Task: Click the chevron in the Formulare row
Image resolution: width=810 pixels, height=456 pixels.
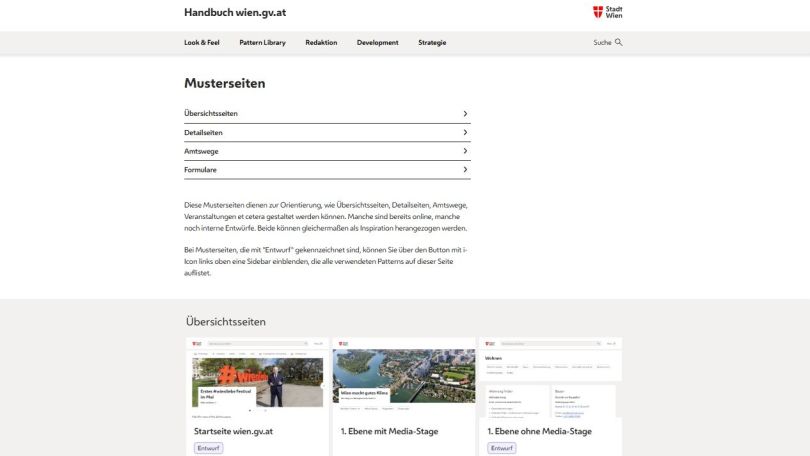Action: tap(465, 170)
